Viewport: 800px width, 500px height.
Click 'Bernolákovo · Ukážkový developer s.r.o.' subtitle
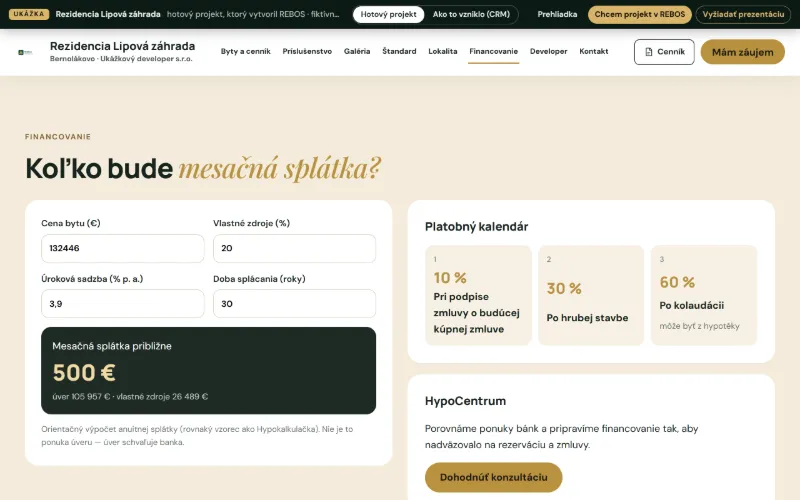tap(121, 59)
